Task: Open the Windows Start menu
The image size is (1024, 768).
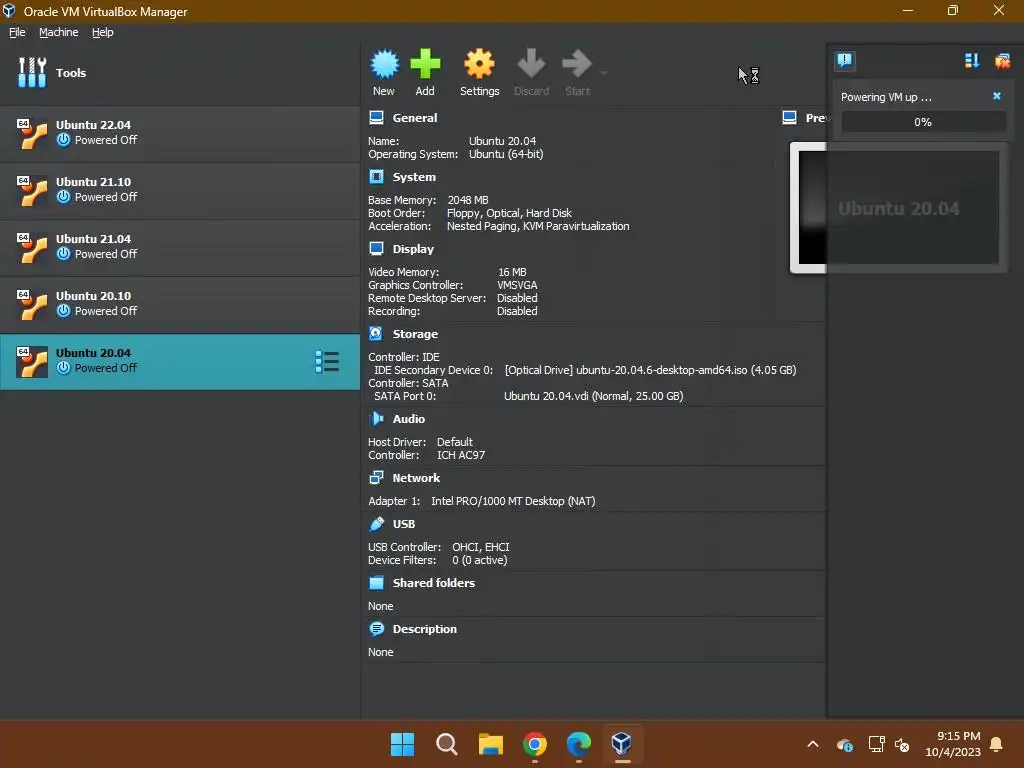Action: 402,744
